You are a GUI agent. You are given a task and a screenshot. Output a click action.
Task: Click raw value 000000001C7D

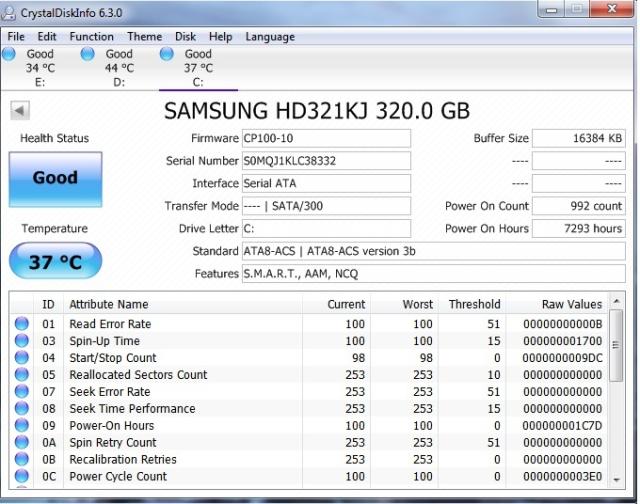[562, 426]
